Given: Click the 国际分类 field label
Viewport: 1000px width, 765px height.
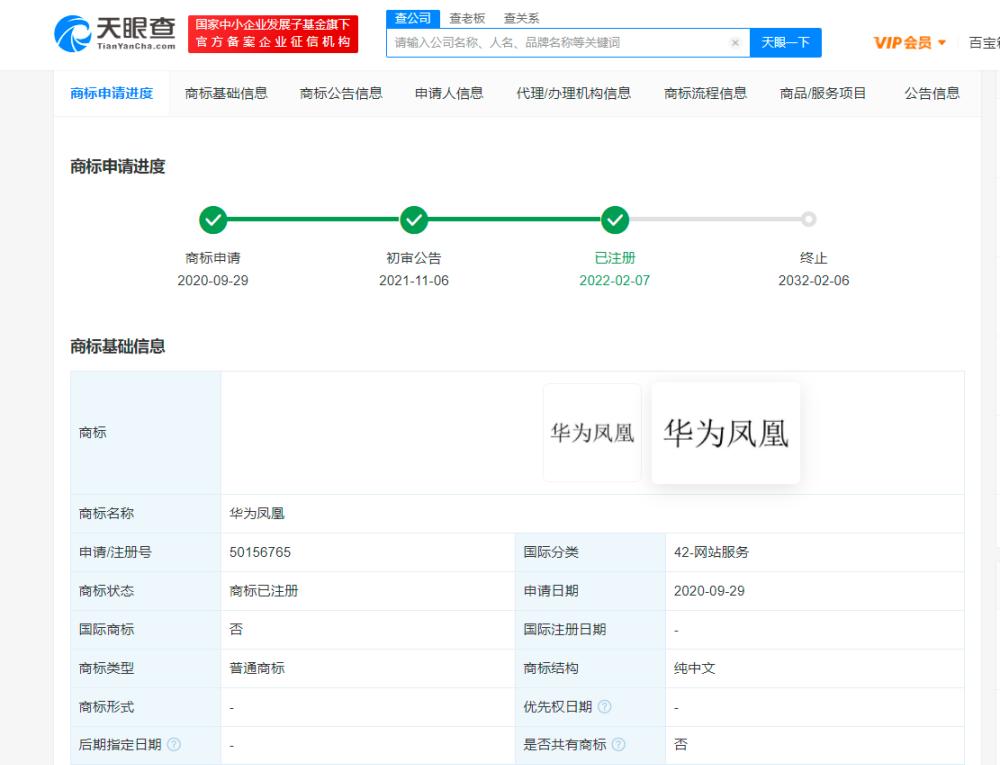Looking at the screenshot, I should click(551, 552).
